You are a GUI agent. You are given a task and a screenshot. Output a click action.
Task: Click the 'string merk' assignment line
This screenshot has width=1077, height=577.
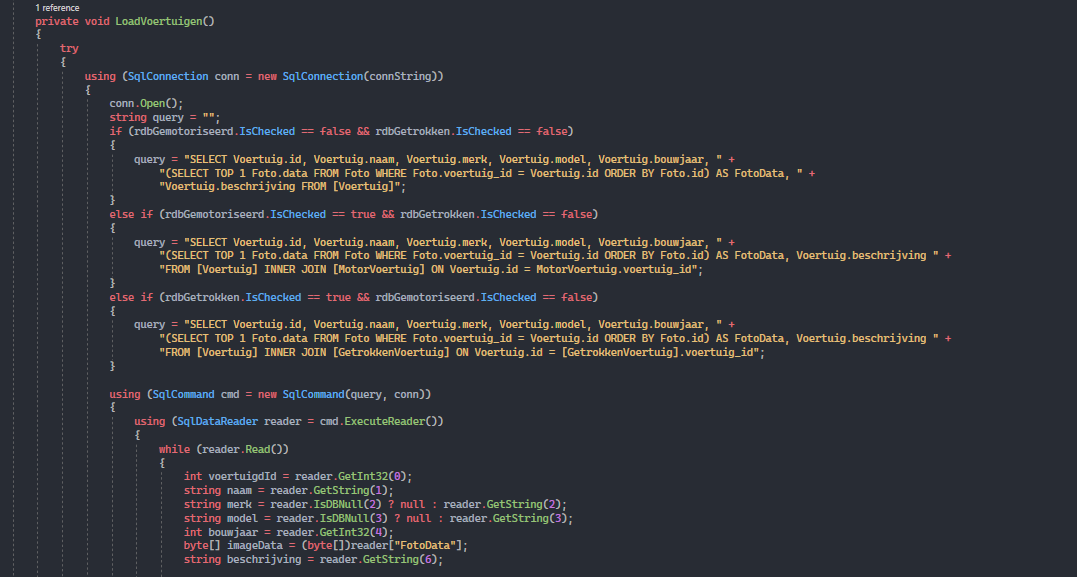(376, 504)
